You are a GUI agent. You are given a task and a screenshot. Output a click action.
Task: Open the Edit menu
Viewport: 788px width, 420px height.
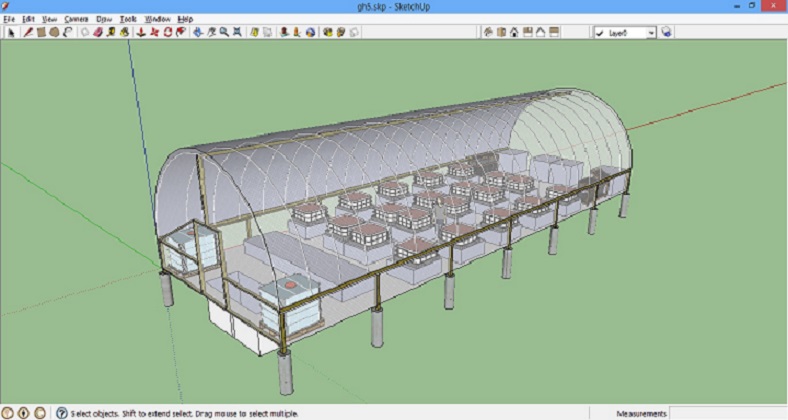(28, 19)
